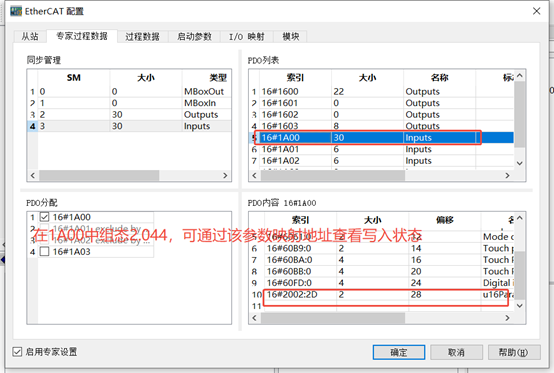This screenshot has height=373, width=554.
Task: Switch to the 专家过程数据 tab
Action: click(82, 36)
